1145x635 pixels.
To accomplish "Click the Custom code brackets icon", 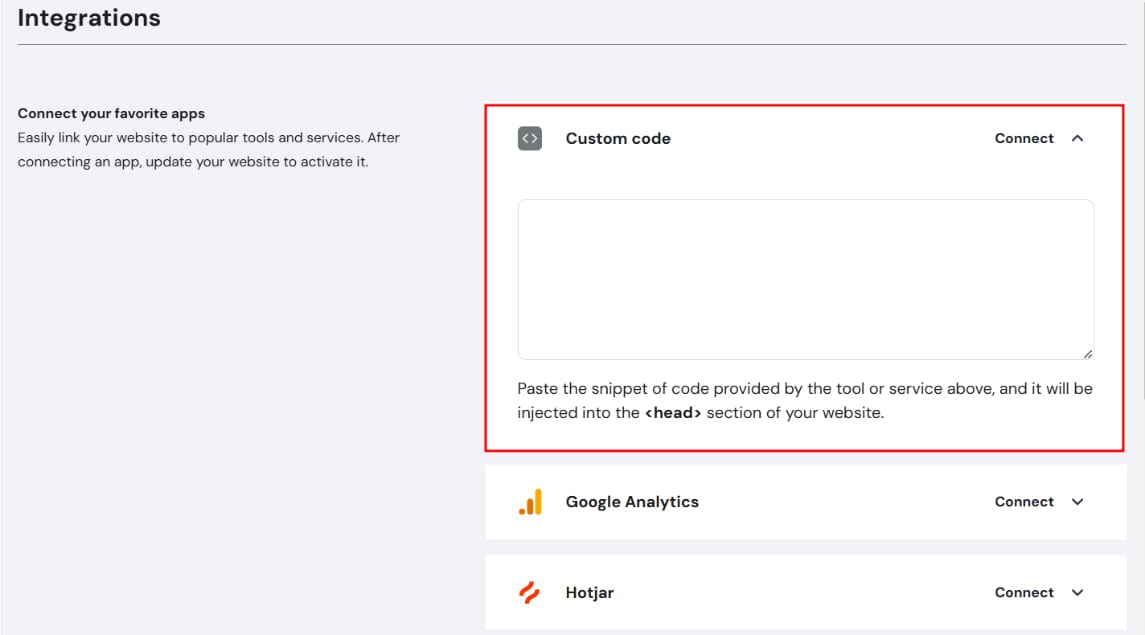I will click(530, 139).
